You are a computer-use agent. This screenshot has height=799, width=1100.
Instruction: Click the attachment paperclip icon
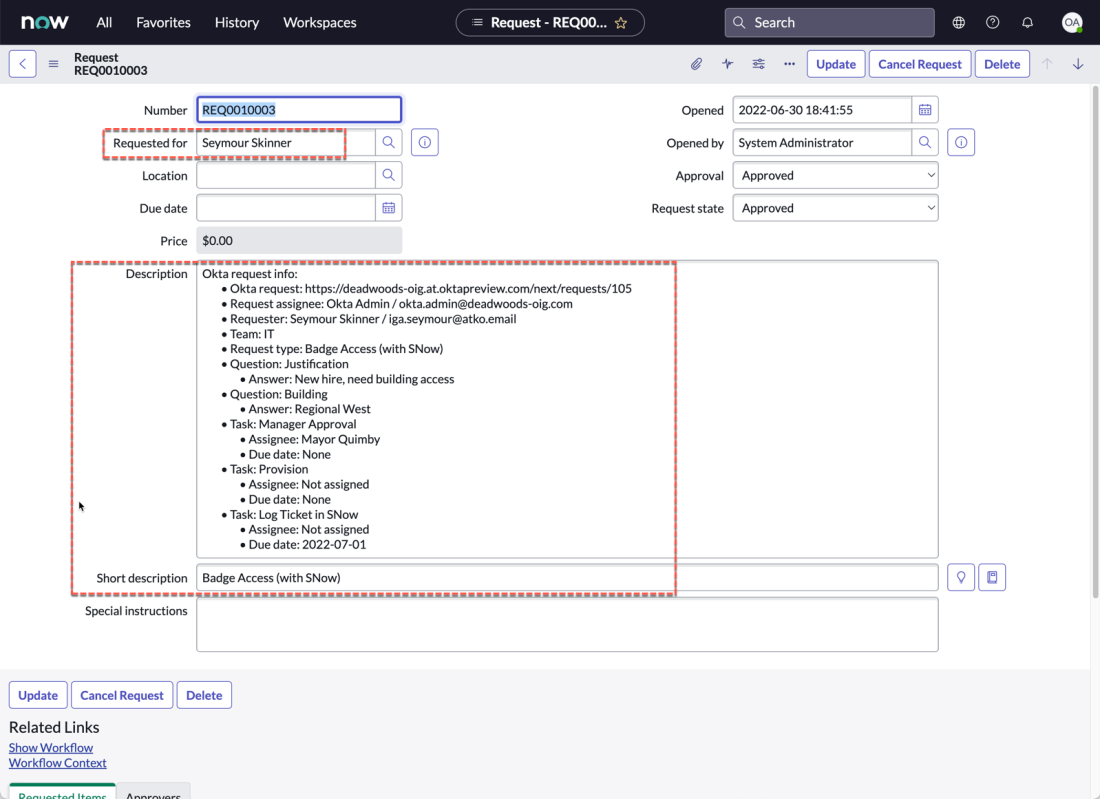[x=696, y=64]
